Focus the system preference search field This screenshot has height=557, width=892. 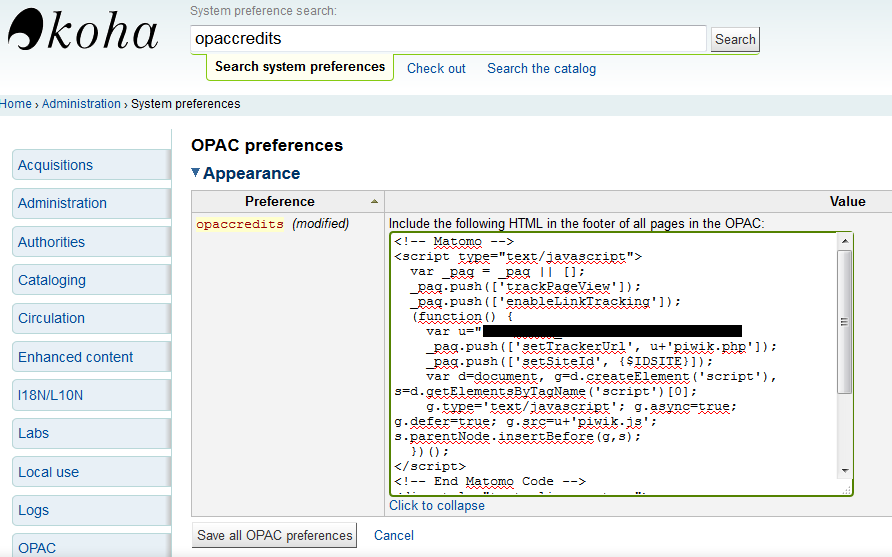pyautogui.click(x=448, y=39)
